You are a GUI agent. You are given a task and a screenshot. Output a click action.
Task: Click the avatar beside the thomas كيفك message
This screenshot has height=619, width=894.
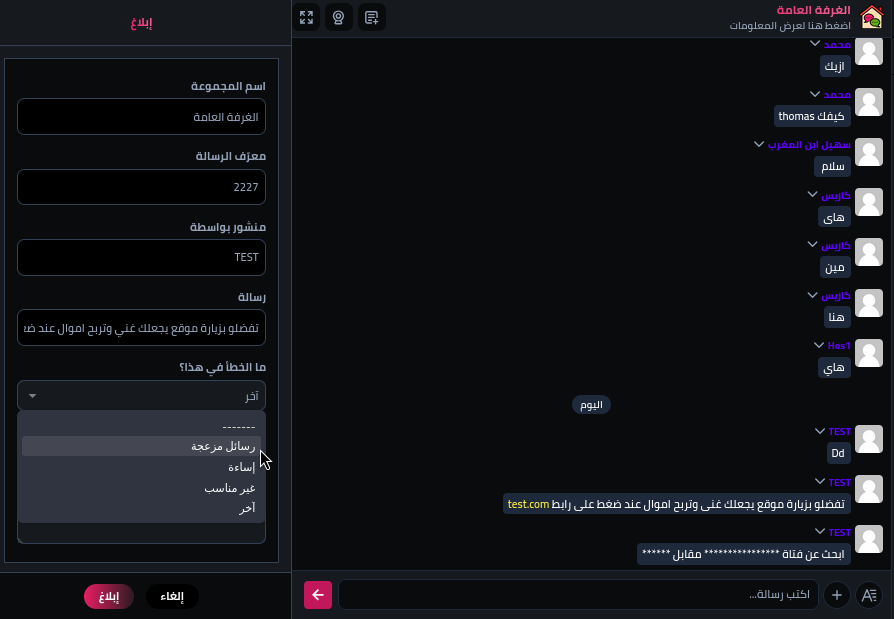point(869,102)
